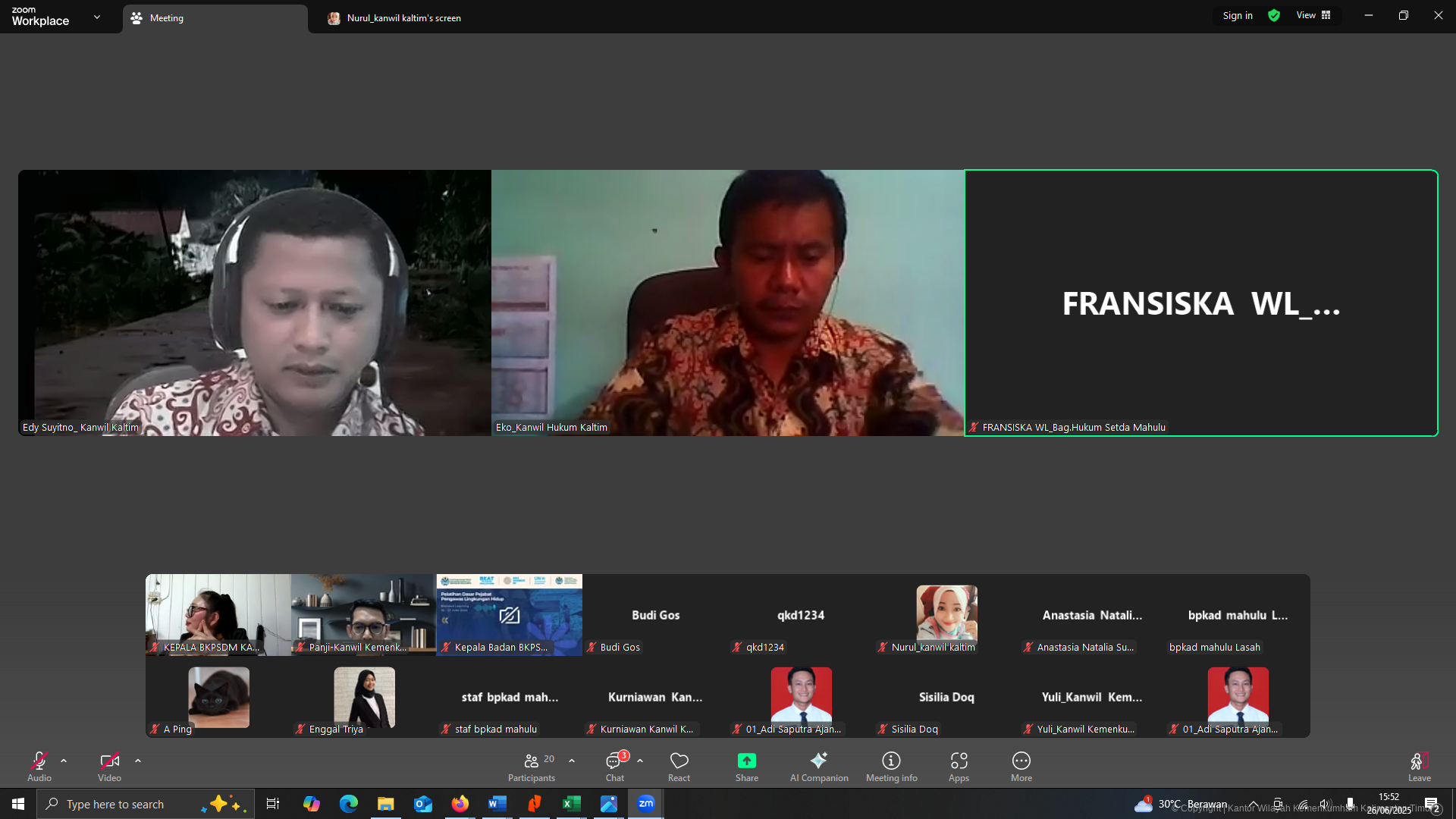Check the green encryption shield icon
Image resolution: width=1456 pixels, height=819 pixels.
(1274, 15)
